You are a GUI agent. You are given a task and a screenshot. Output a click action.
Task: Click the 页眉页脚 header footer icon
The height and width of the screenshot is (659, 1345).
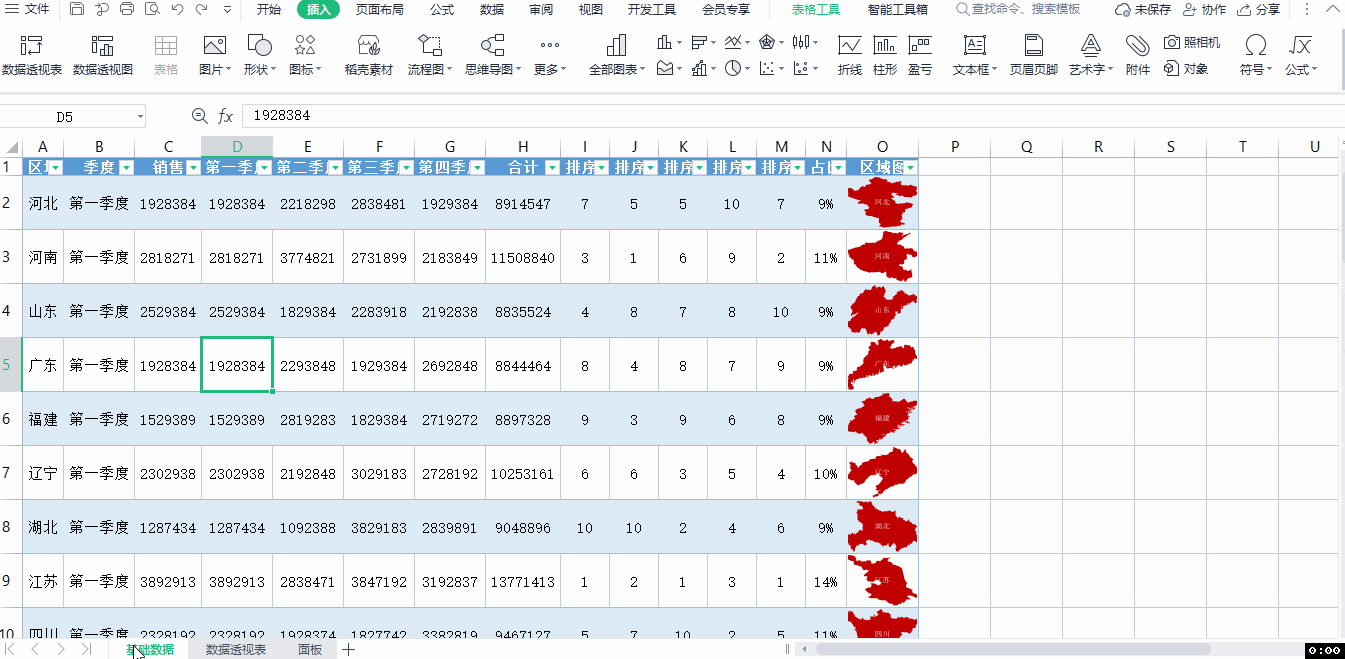(1034, 56)
